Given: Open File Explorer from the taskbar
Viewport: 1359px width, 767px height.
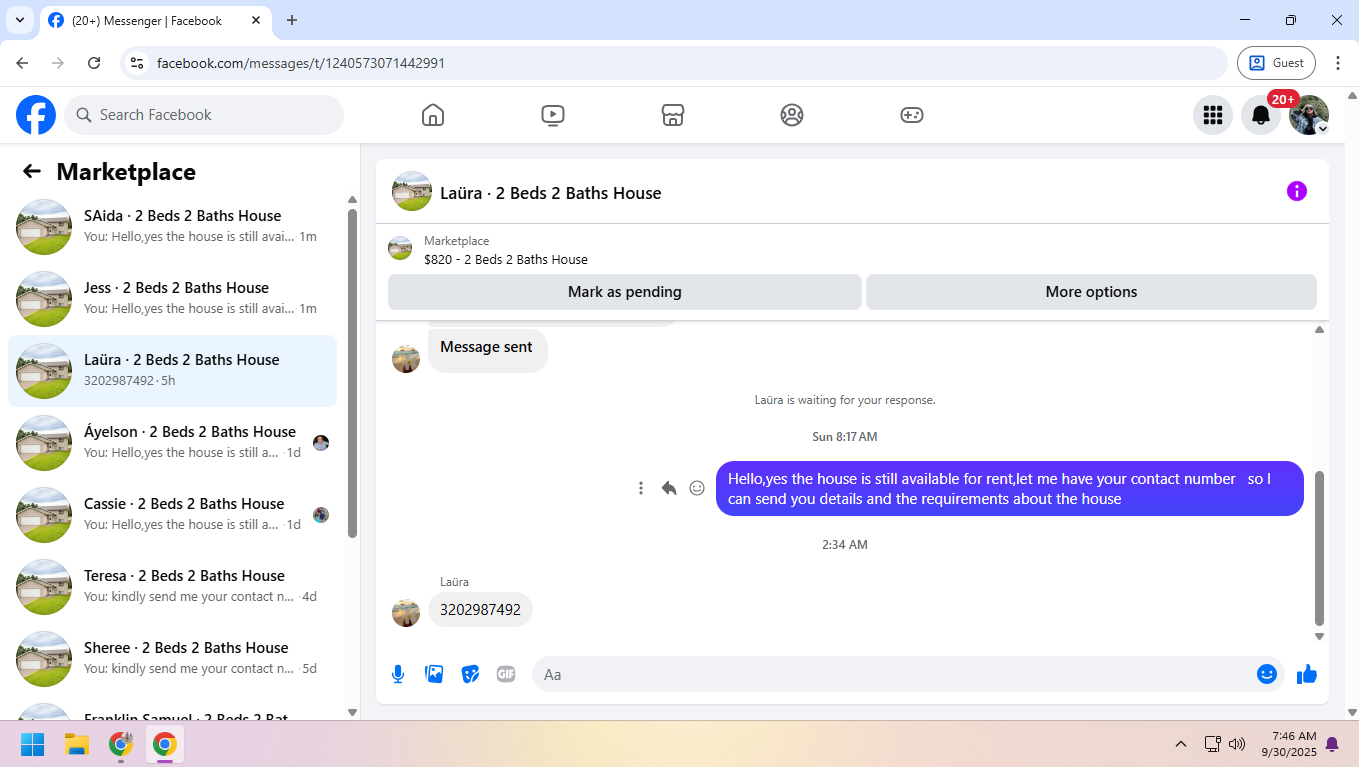Looking at the screenshot, I should (x=77, y=744).
